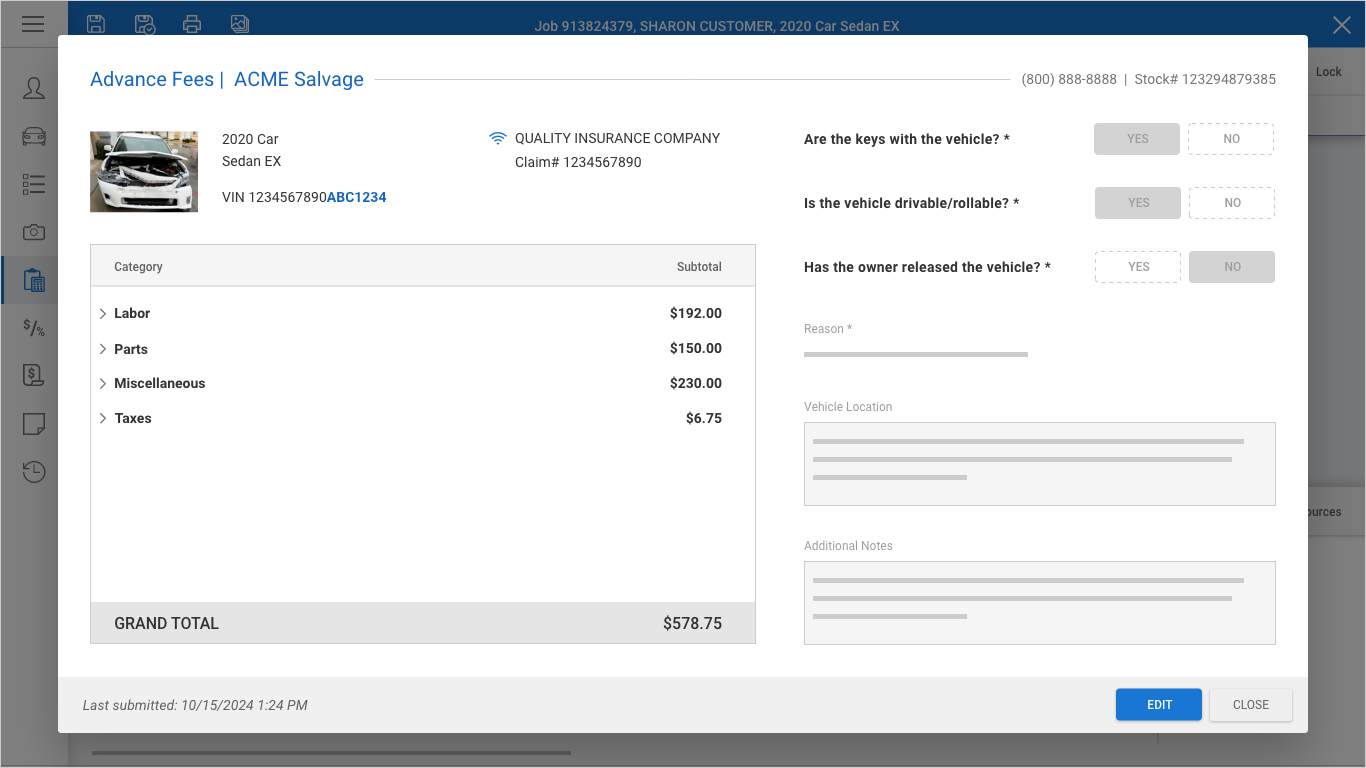Screen dimensions: 1366x768
Task: Open the vehicle sidebar icon
Action: point(34,136)
